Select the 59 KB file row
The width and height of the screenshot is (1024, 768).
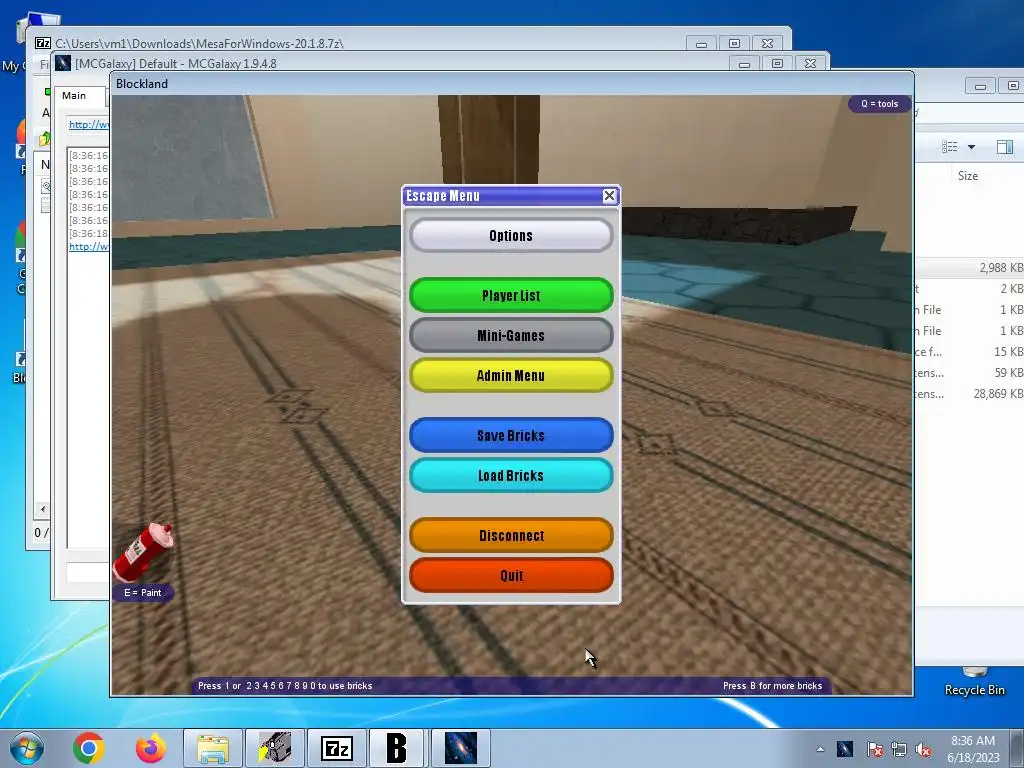(x=969, y=373)
